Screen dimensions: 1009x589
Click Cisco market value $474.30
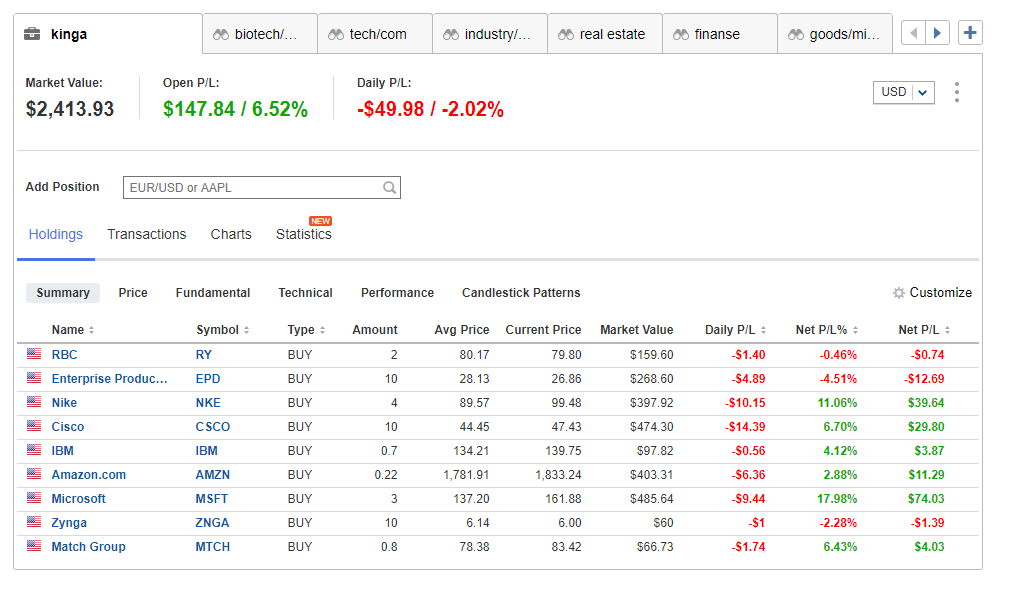(651, 427)
